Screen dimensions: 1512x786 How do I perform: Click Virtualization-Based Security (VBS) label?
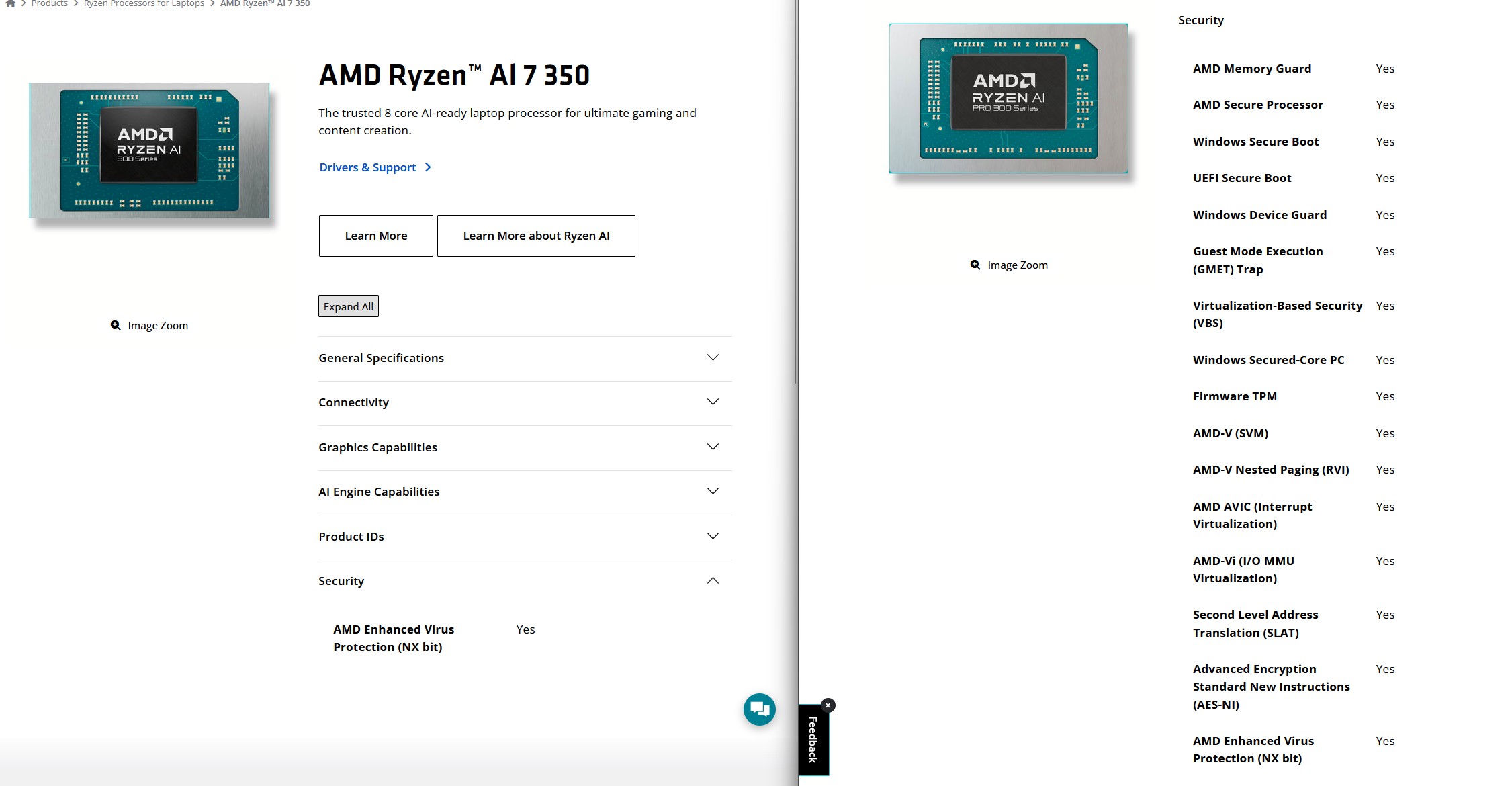click(x=1278, y=314)
